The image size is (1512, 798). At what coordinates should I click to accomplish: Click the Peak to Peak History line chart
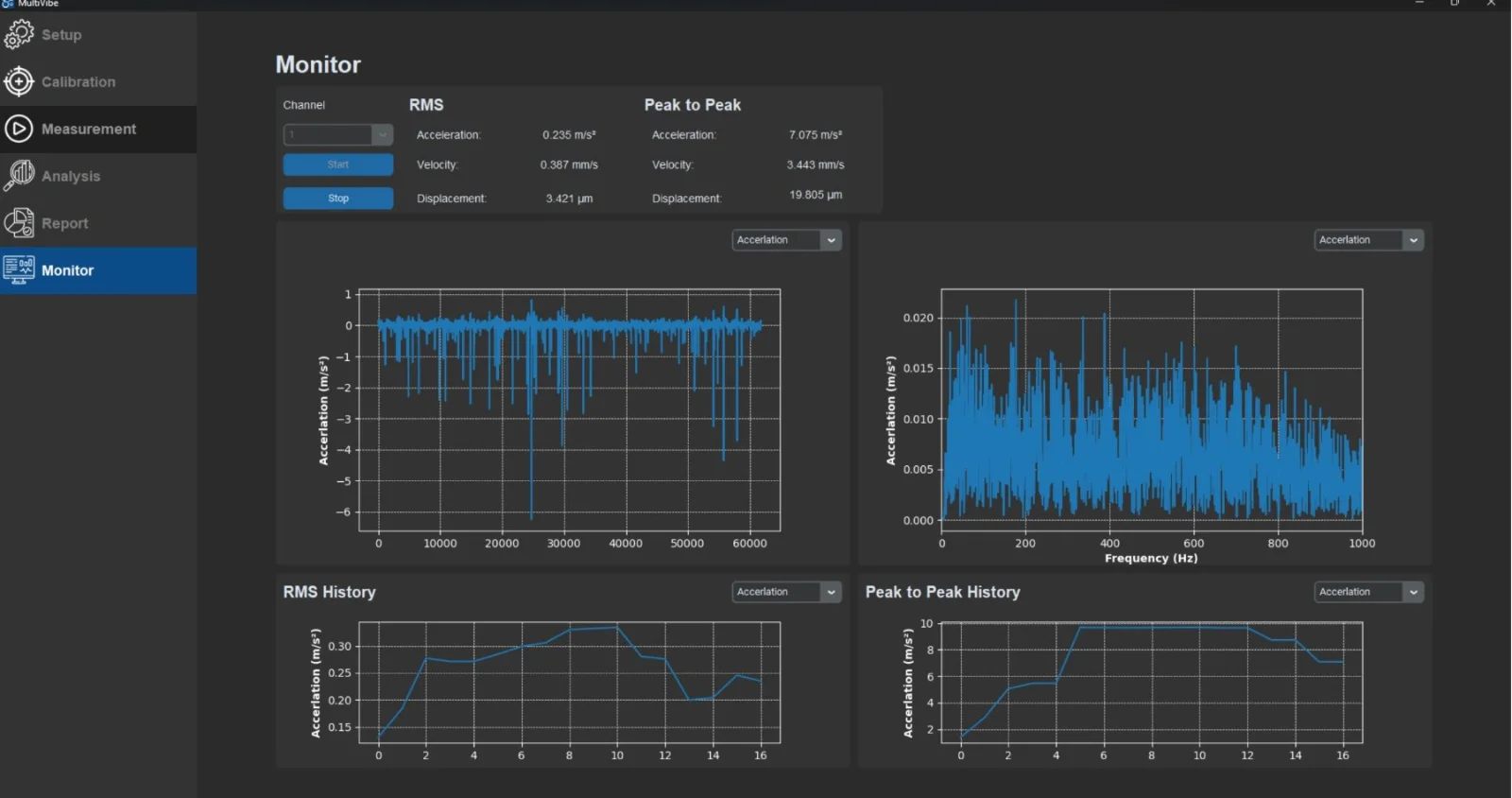pos(1152,683)
